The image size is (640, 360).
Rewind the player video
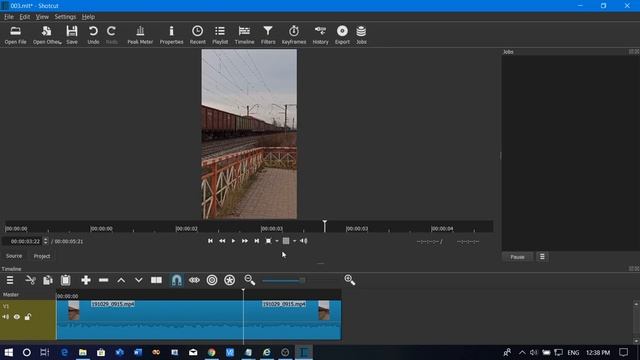pyautogui.click(x=222, y=241)
